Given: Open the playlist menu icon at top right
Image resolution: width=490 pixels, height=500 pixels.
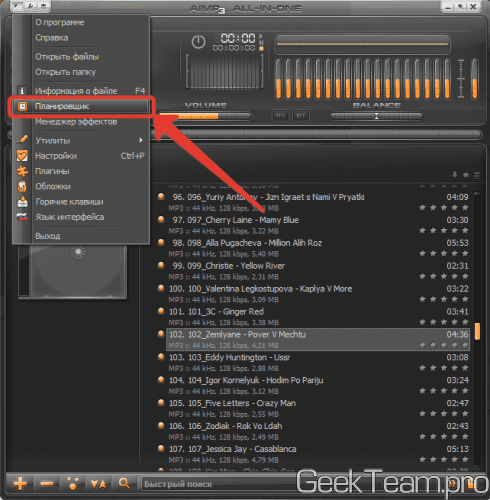Looking at the screenshot, I should tap(477, 175).
